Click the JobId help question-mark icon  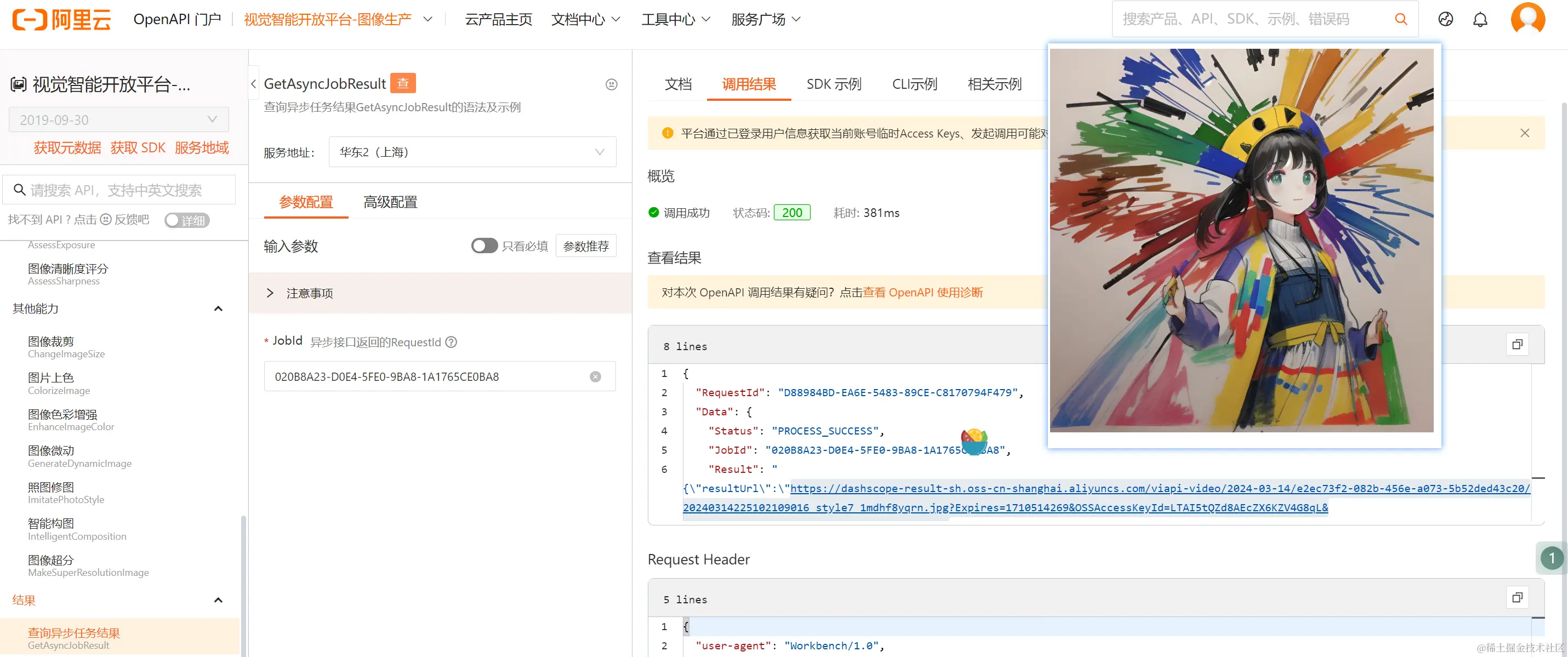click(451, 342)
